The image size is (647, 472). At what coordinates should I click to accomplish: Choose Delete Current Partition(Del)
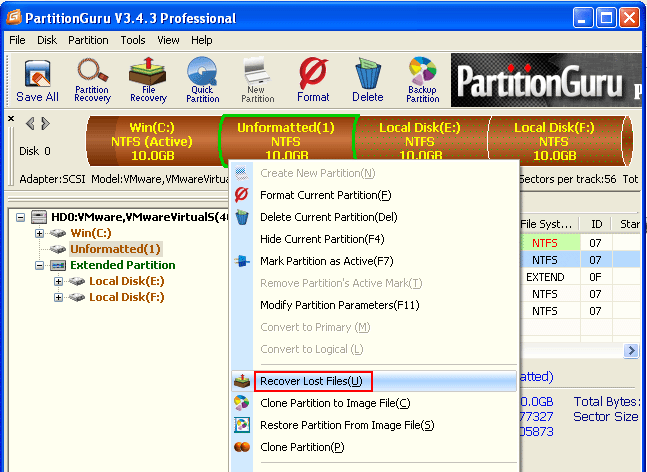pos(374,217)
